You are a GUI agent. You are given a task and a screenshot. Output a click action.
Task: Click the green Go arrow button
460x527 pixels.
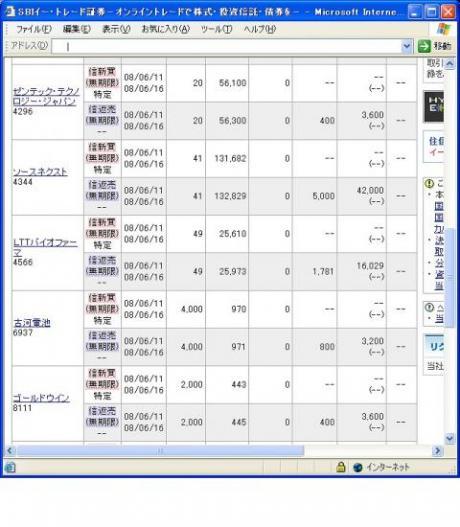point(424,46)
